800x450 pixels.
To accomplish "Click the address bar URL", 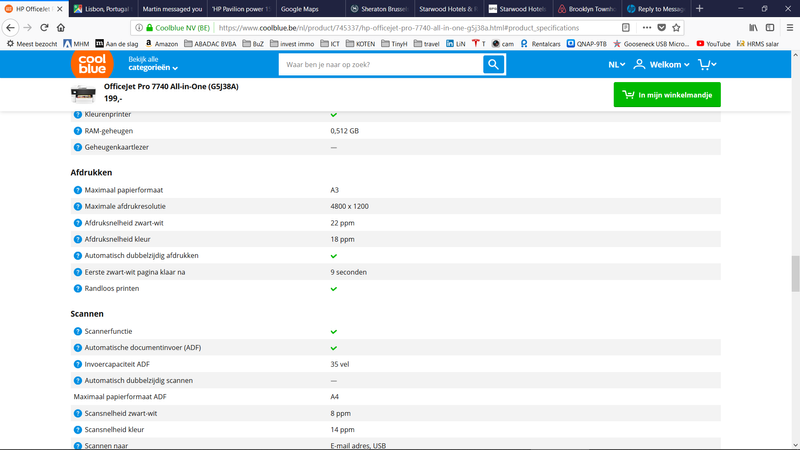I will [x=399, y=28].
